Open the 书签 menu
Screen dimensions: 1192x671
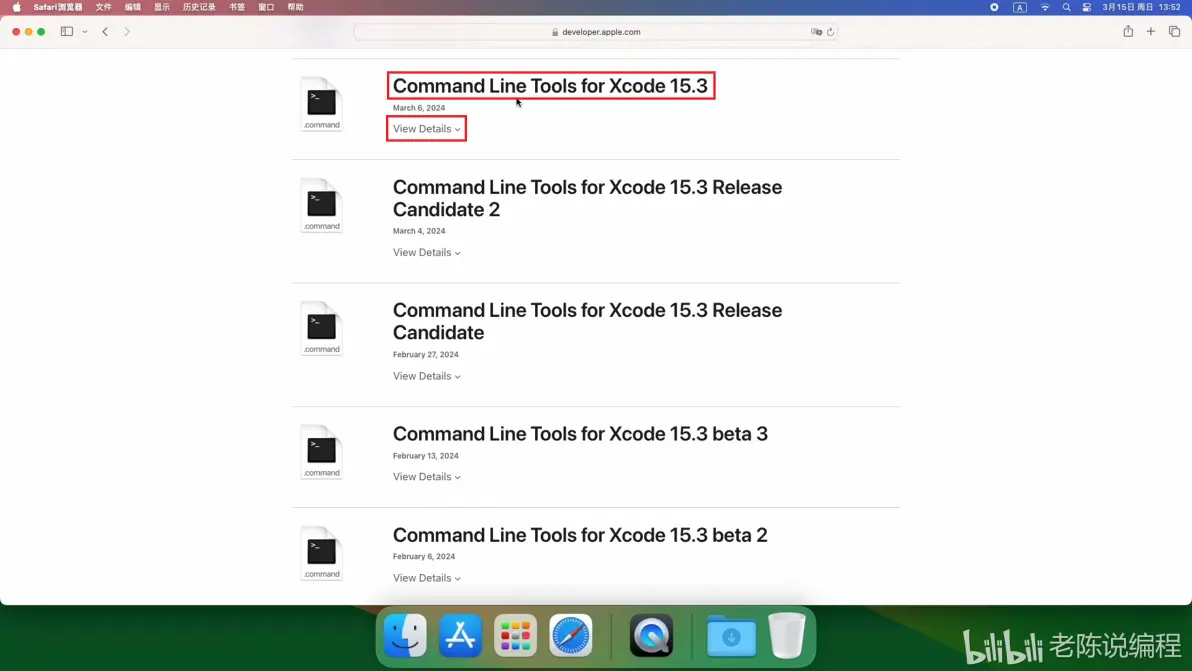(237, 7)
